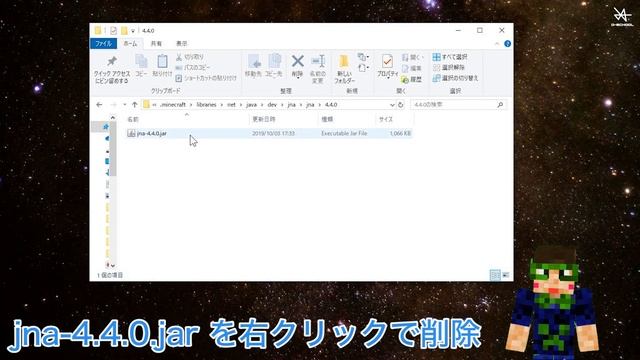Click the title bar Properties checkmark icon
This screenshot has width=640, height=360.
pyautogui.click(x=113, y=31)
